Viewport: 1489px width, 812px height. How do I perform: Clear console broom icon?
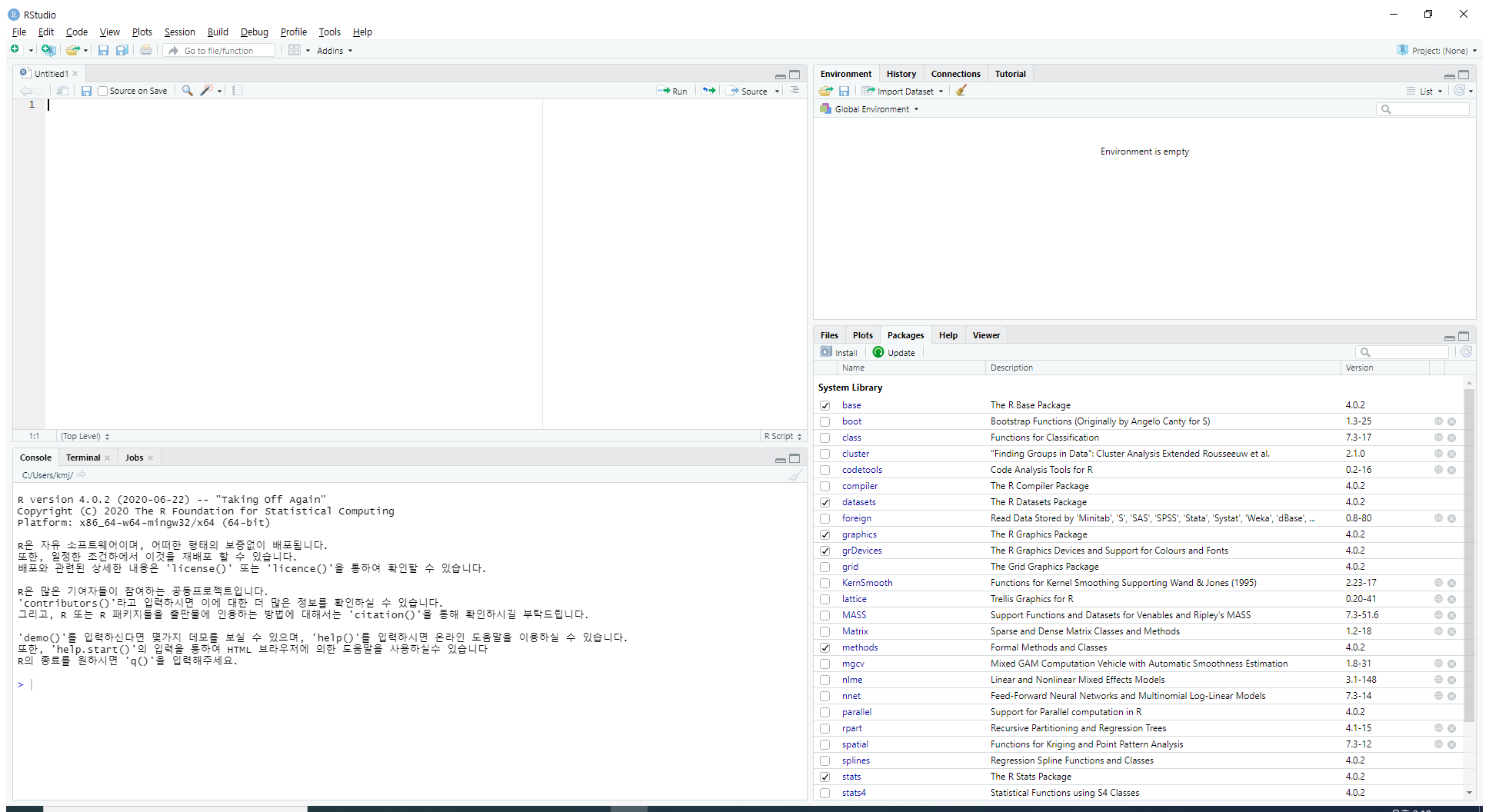tap(795, 475)
